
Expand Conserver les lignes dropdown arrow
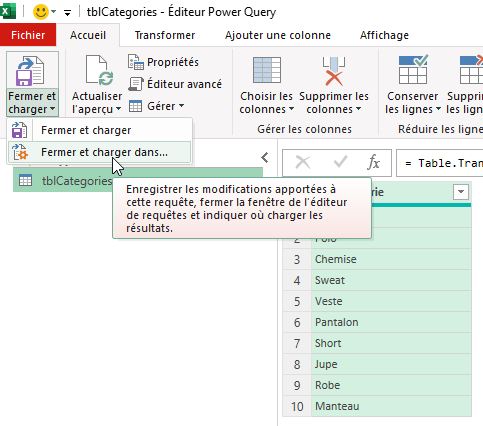pyautogui.click(x=438, y=109)
